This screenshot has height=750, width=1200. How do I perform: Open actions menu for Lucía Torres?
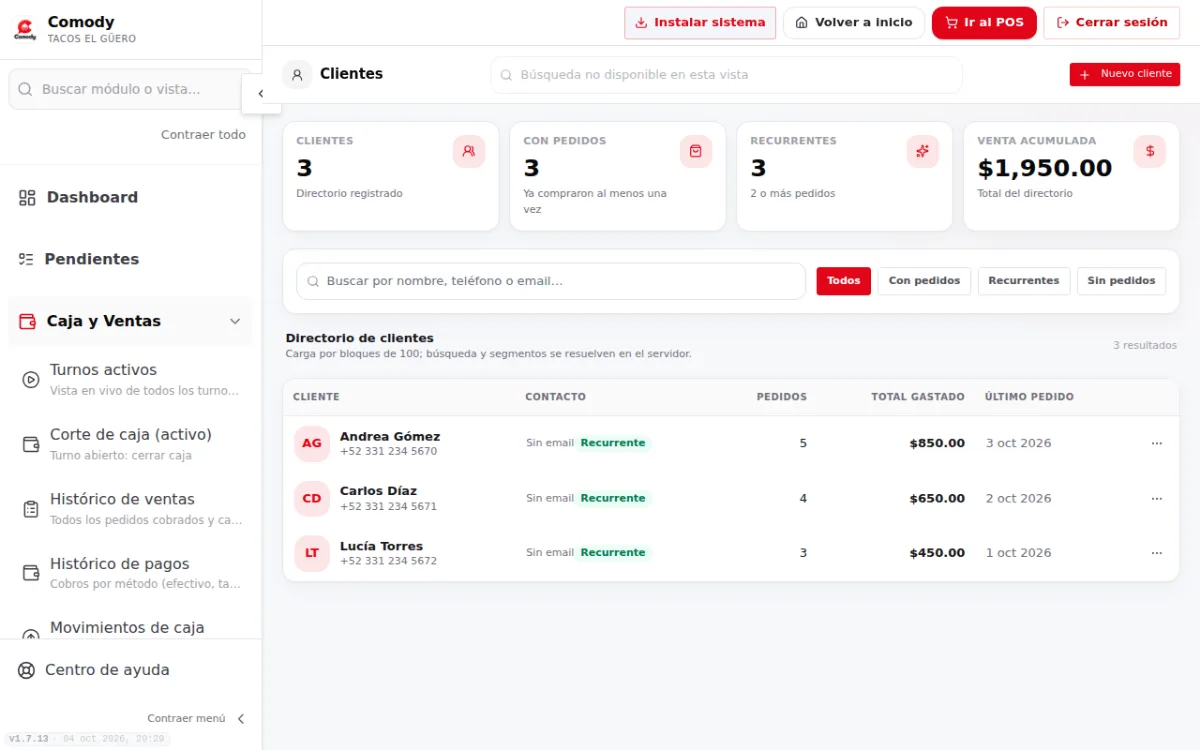1157,552
